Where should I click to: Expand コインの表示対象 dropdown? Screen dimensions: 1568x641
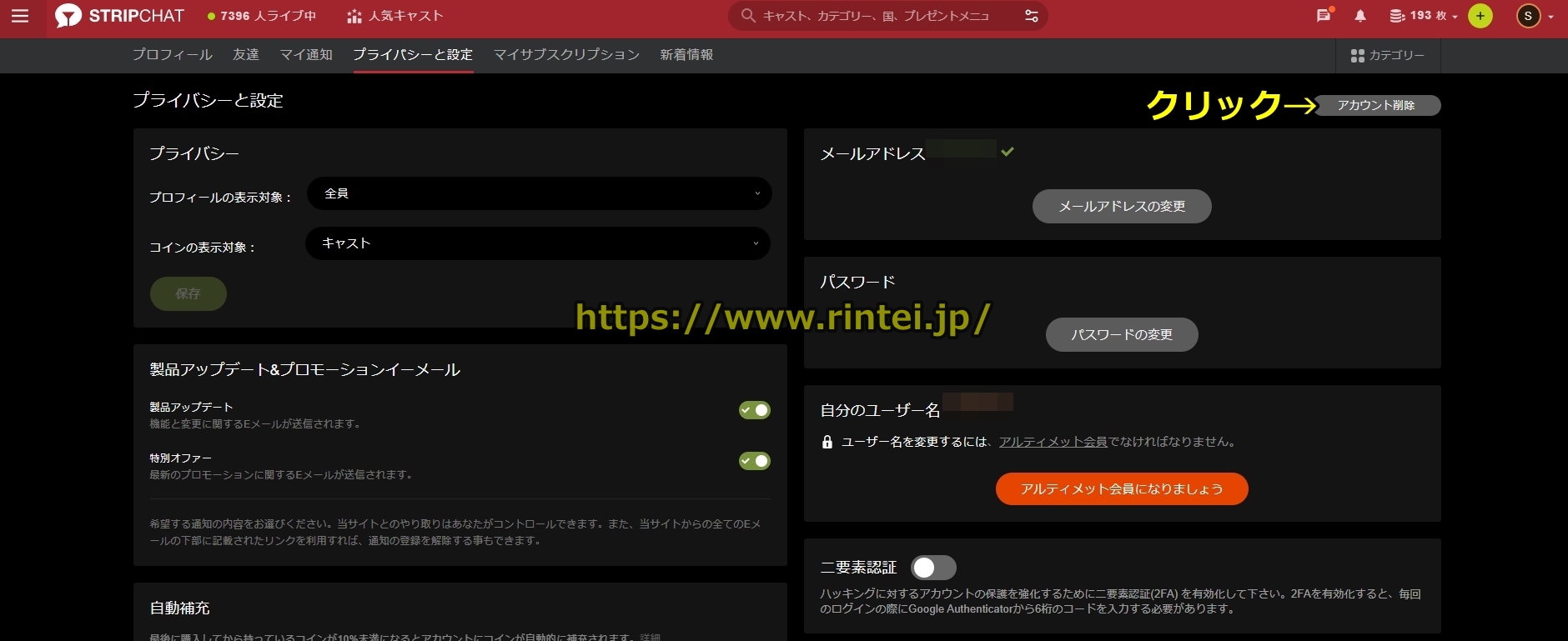[537, 243]
